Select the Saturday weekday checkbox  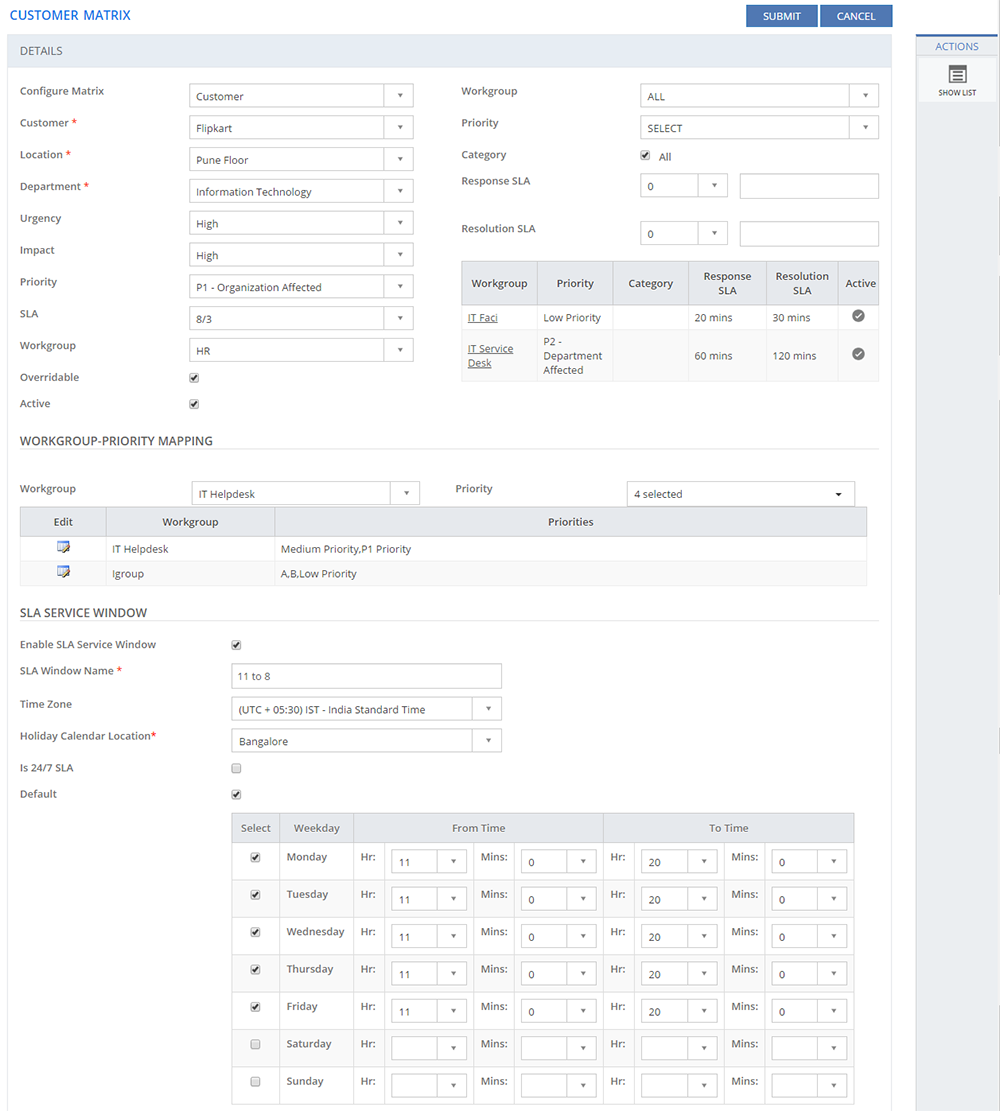pos(255,1044)
